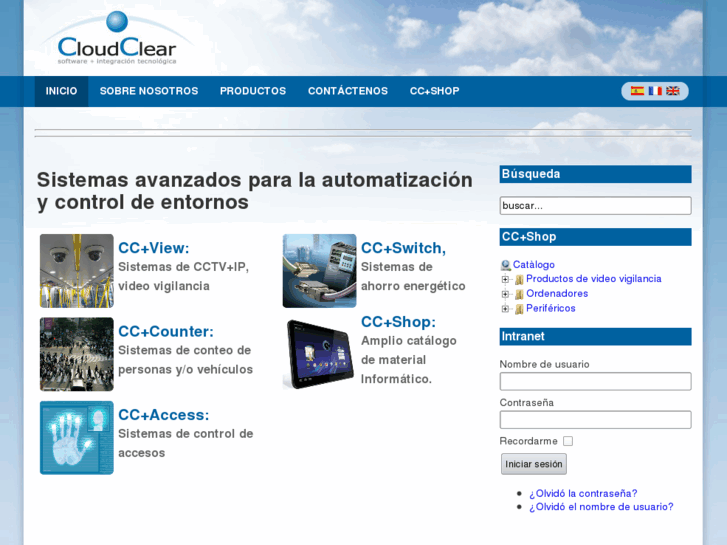Viewport: 727px width, 545px height.
Task: Click 'Sistemas de ahorro energético' text
Action: point(413,277)
